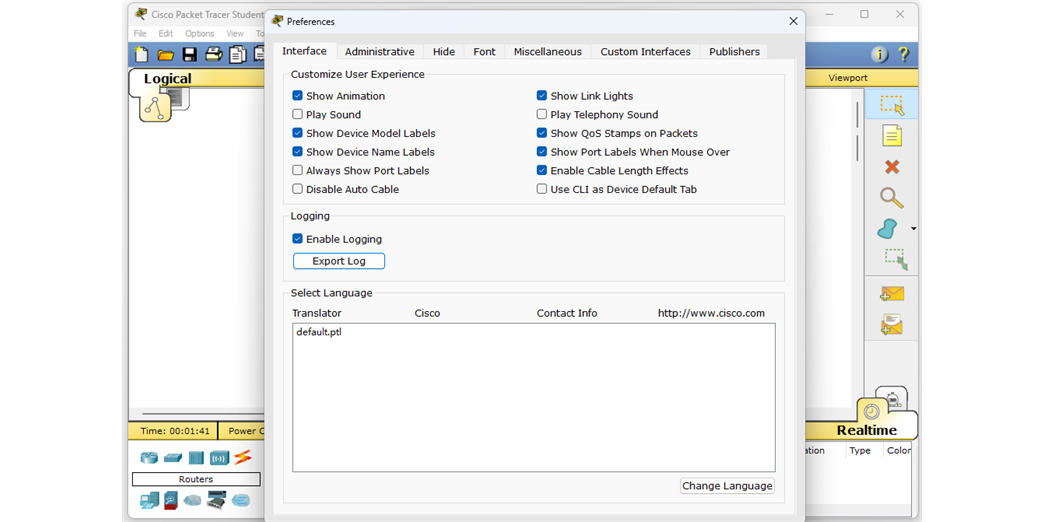Select the Interface tab
The height and width of the screenshot is (522, 1044).
[x=304, y=51]
